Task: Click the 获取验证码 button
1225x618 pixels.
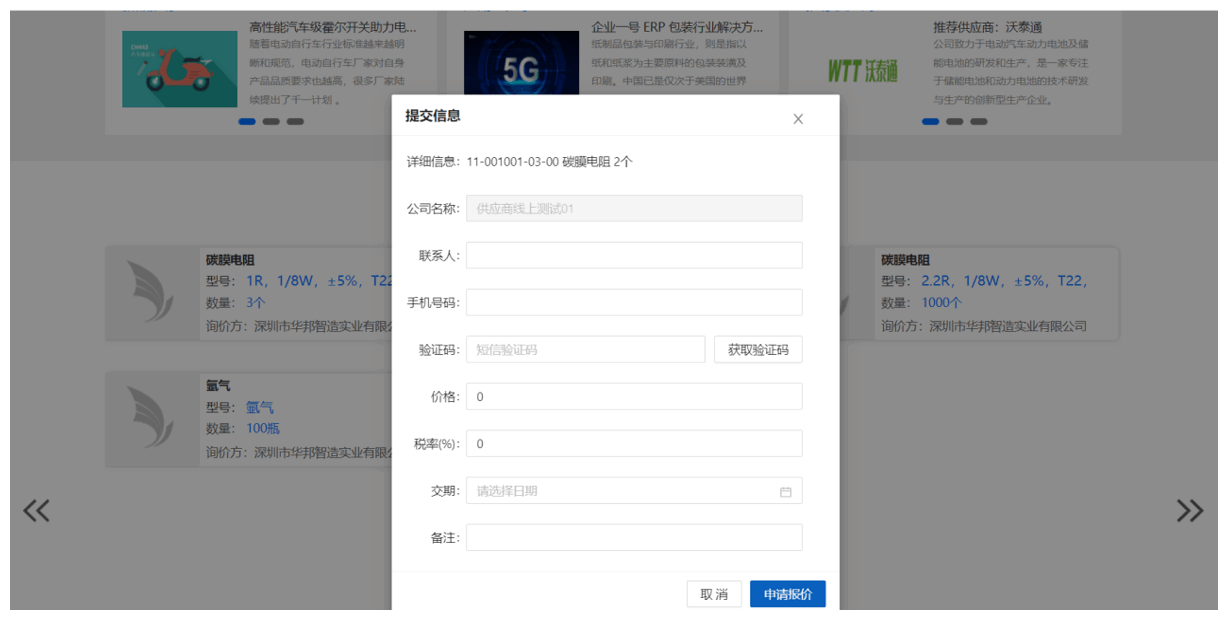Action: click(758, 350)
